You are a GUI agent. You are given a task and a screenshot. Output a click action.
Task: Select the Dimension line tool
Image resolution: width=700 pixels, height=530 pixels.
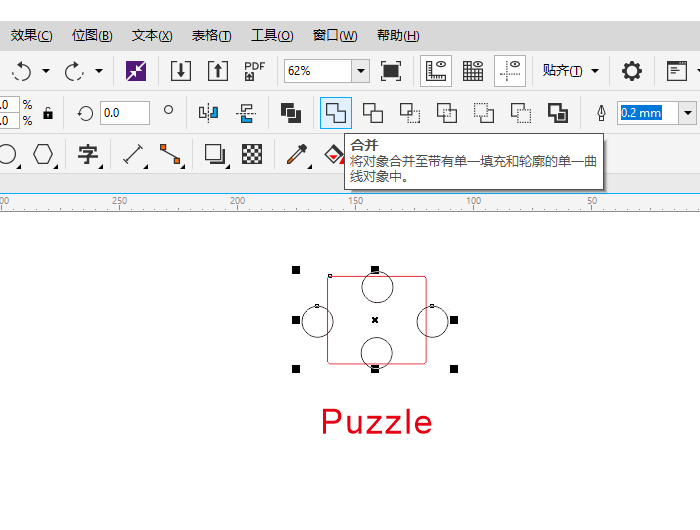(133, 154)
